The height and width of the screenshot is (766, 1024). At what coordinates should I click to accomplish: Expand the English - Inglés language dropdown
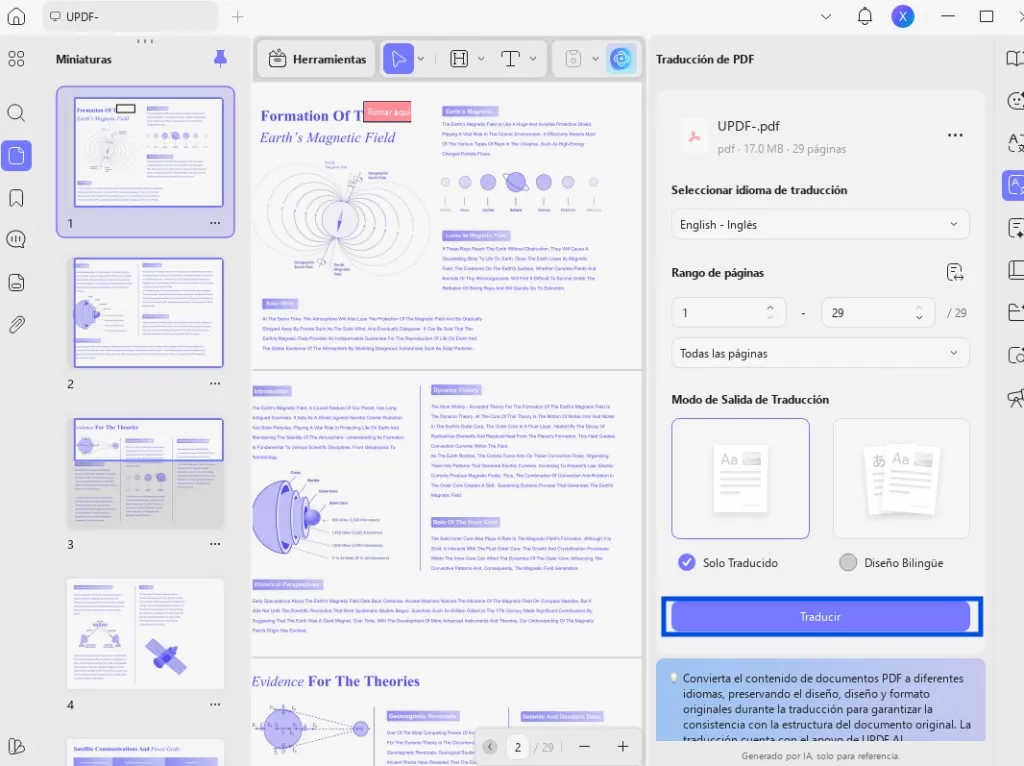pyautogui.click(x=820, y=224)
